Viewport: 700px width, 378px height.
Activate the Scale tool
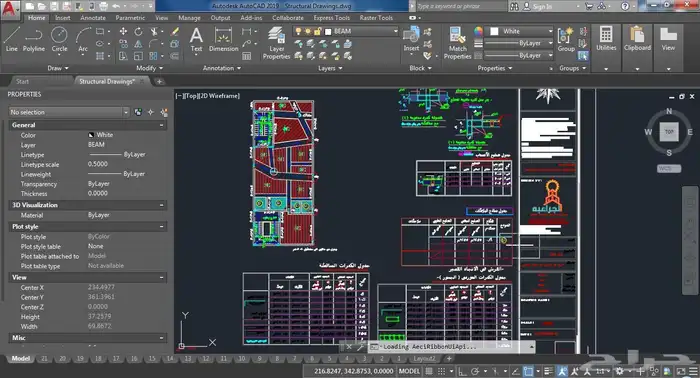[138, 56]
